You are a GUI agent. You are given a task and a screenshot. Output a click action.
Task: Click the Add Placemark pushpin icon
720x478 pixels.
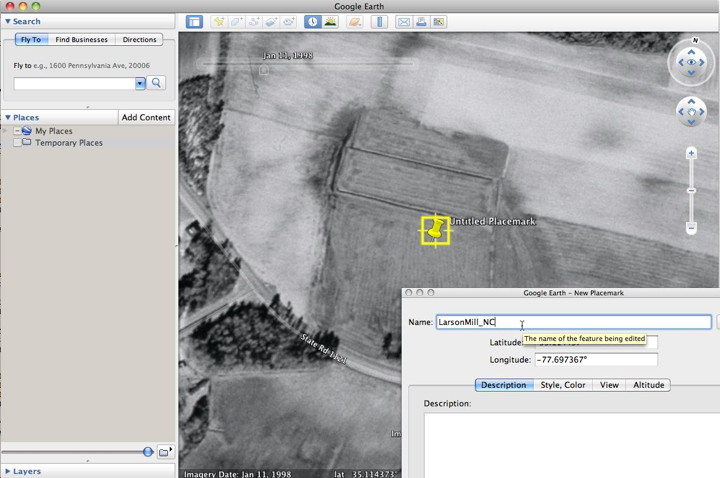tap(219, 21)
